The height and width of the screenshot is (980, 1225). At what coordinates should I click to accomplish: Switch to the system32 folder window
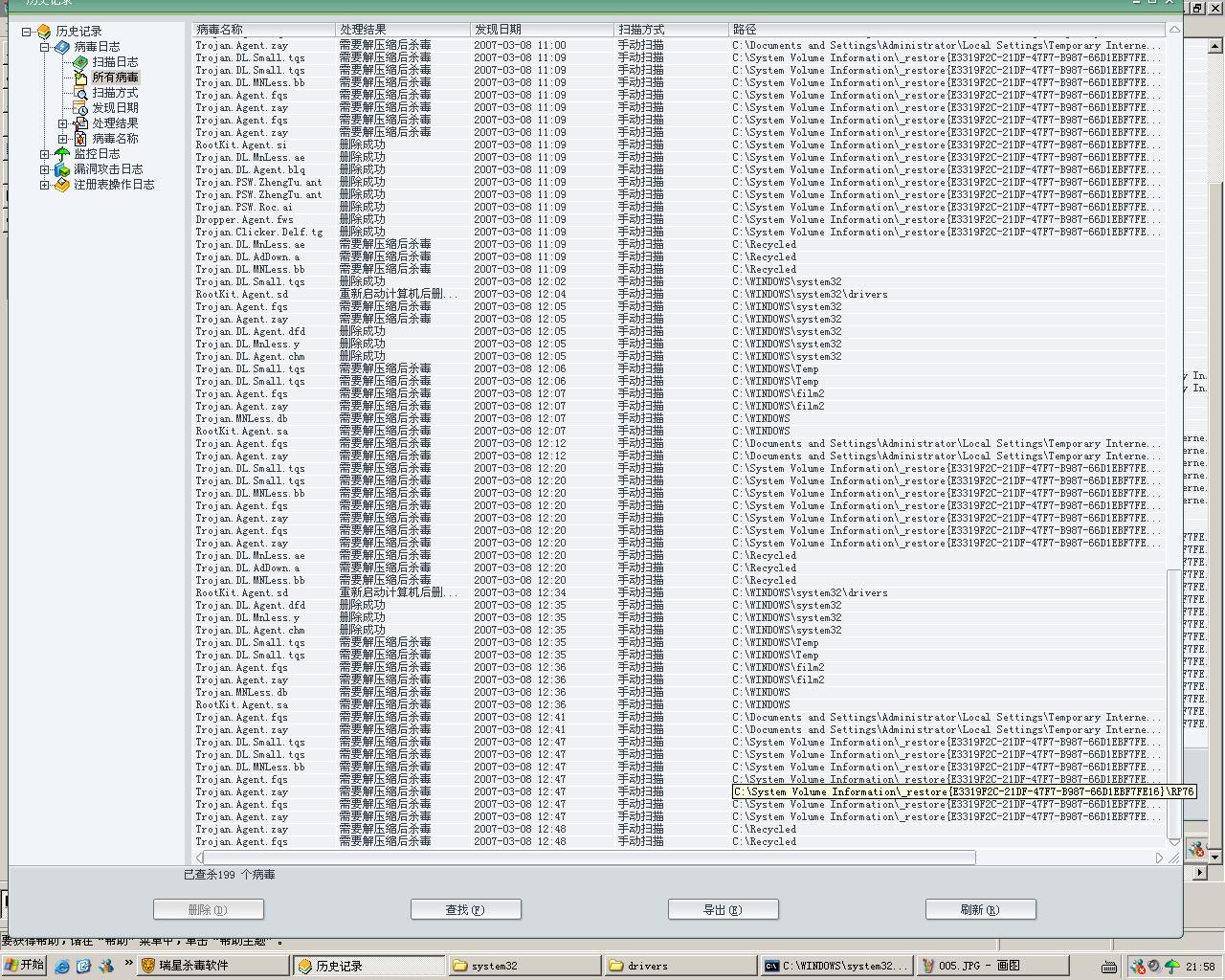click(x=525, y=967)
